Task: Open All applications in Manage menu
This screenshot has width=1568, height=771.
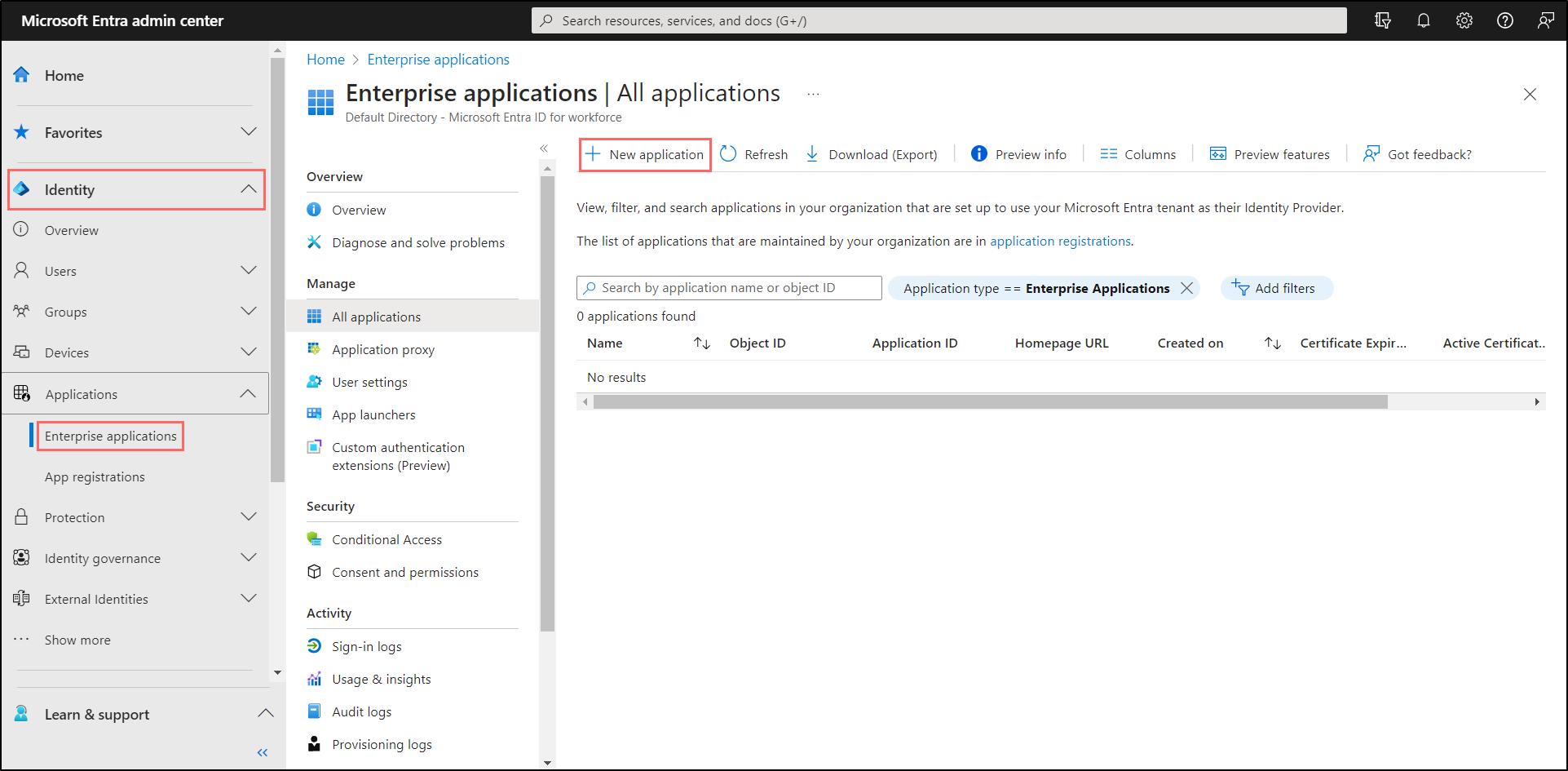Action: 413,317
